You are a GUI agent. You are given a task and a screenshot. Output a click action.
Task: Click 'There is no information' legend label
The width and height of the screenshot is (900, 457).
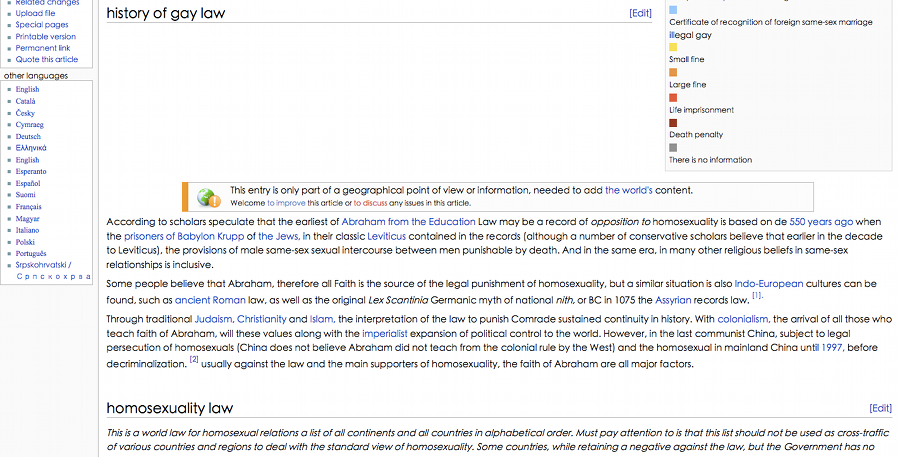click(x=711, y=160)
